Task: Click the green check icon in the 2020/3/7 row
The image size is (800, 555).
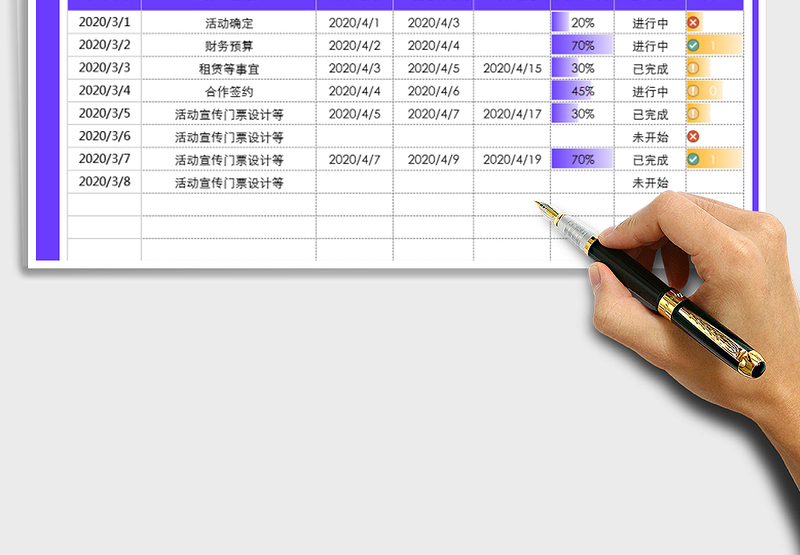Action: 693,159
